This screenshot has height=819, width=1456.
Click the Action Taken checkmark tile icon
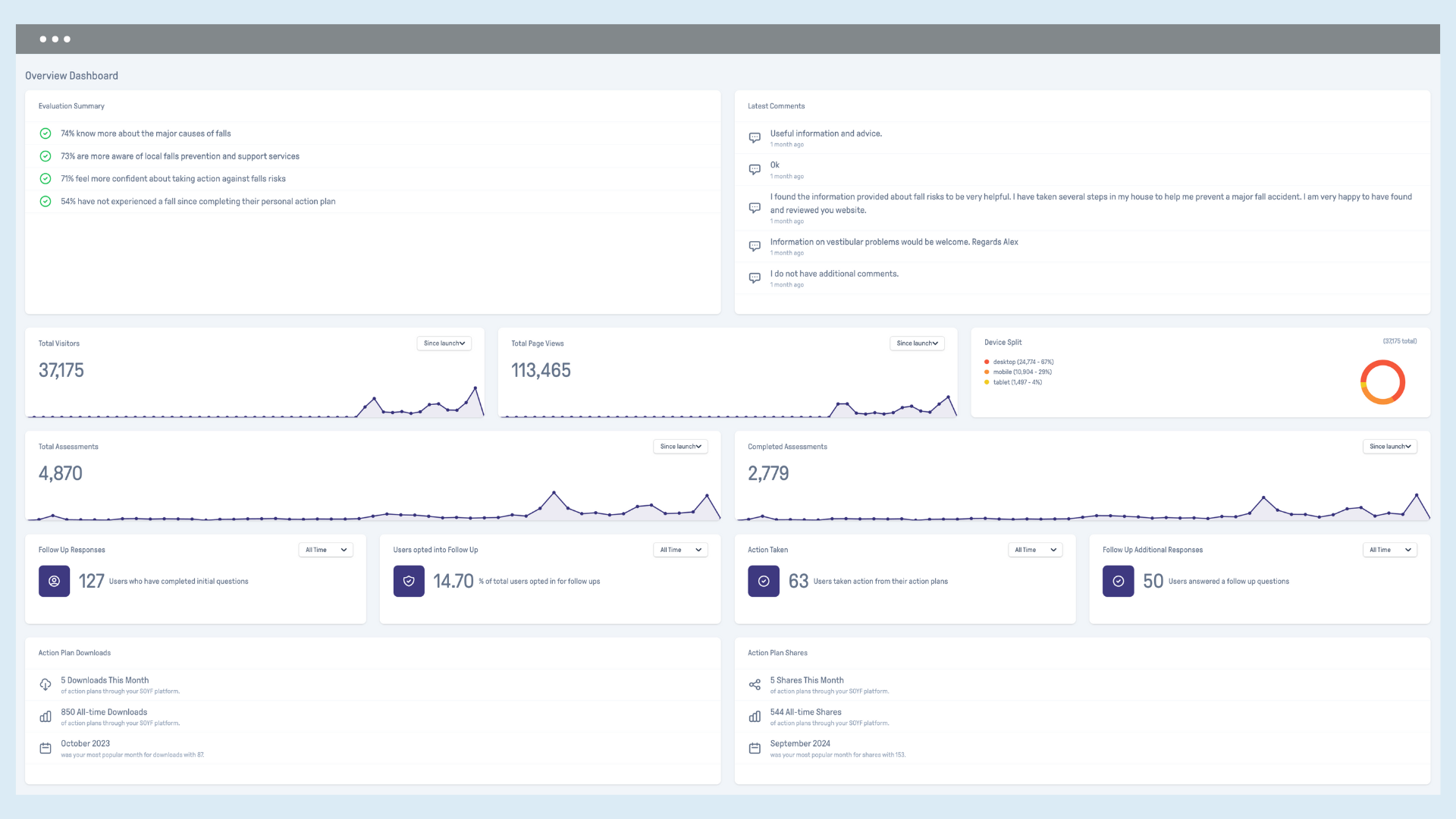coord(763,581)
